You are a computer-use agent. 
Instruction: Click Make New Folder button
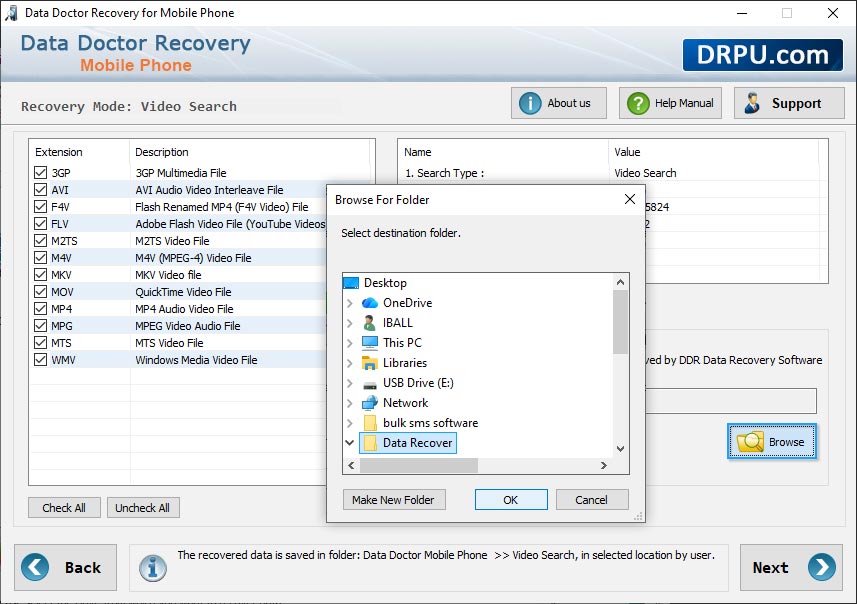(x=394, y=500)
